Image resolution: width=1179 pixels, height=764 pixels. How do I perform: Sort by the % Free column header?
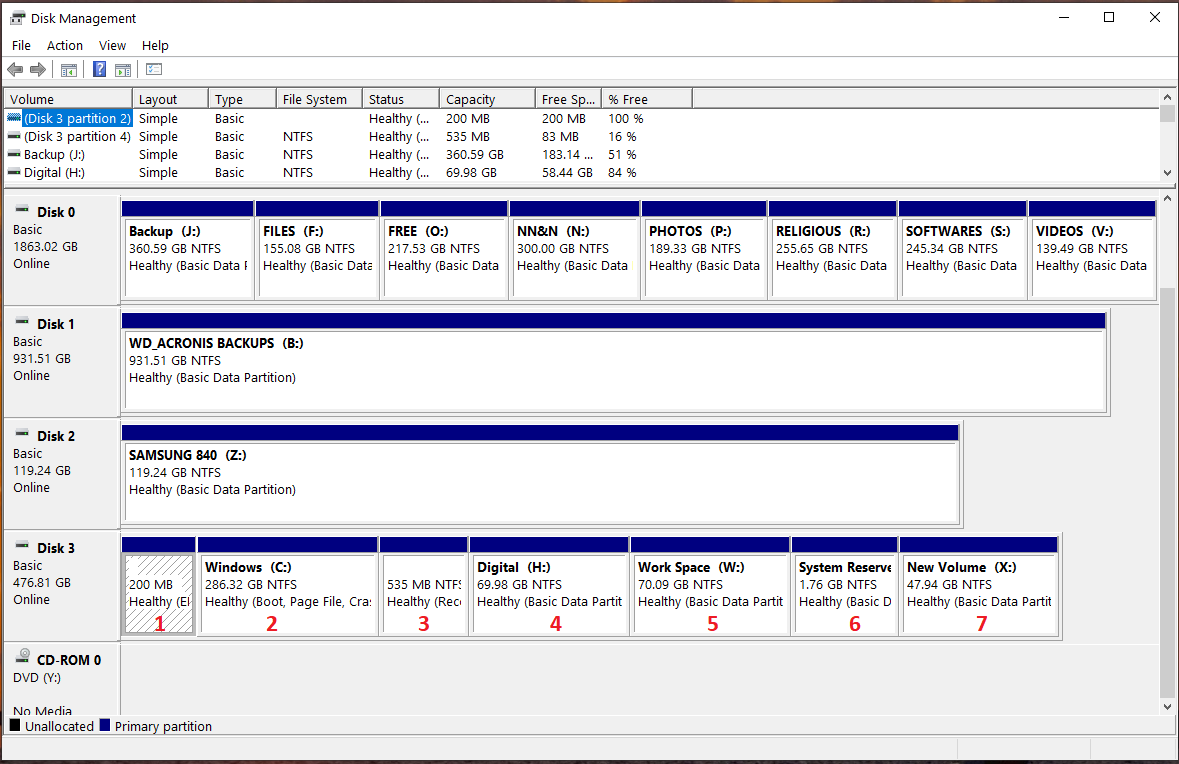pyautogui.click(x=647, y=99)
